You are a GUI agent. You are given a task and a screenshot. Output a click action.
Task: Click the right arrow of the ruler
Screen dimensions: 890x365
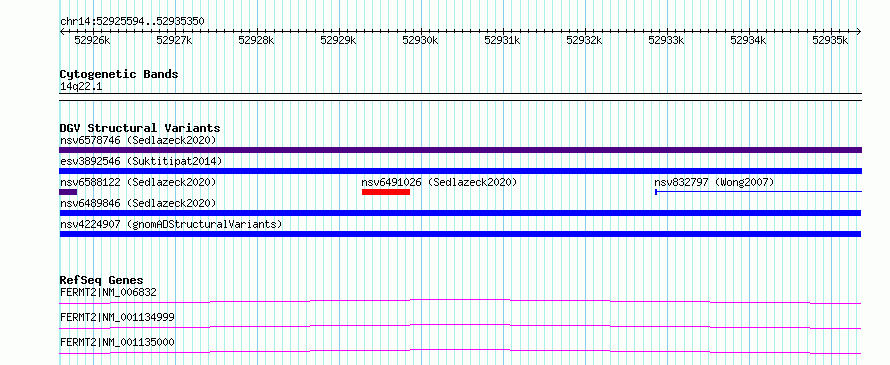coord(859,31)
